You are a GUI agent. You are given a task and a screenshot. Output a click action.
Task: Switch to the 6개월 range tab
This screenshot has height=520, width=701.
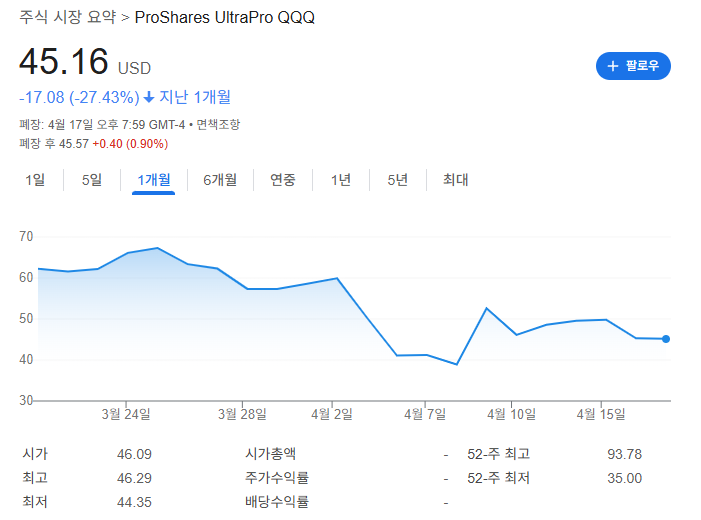tap(220, 180)
